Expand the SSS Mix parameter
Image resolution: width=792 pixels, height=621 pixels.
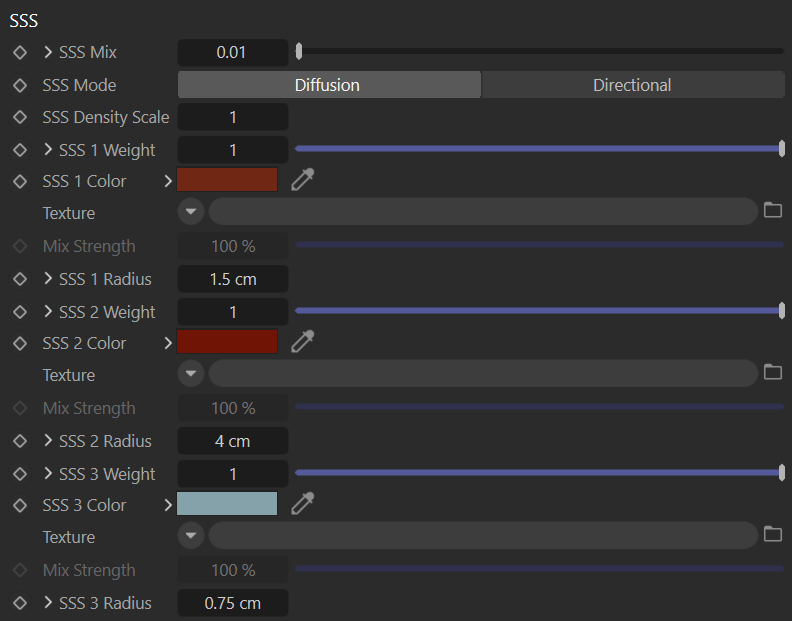click(x=48, y=52)
